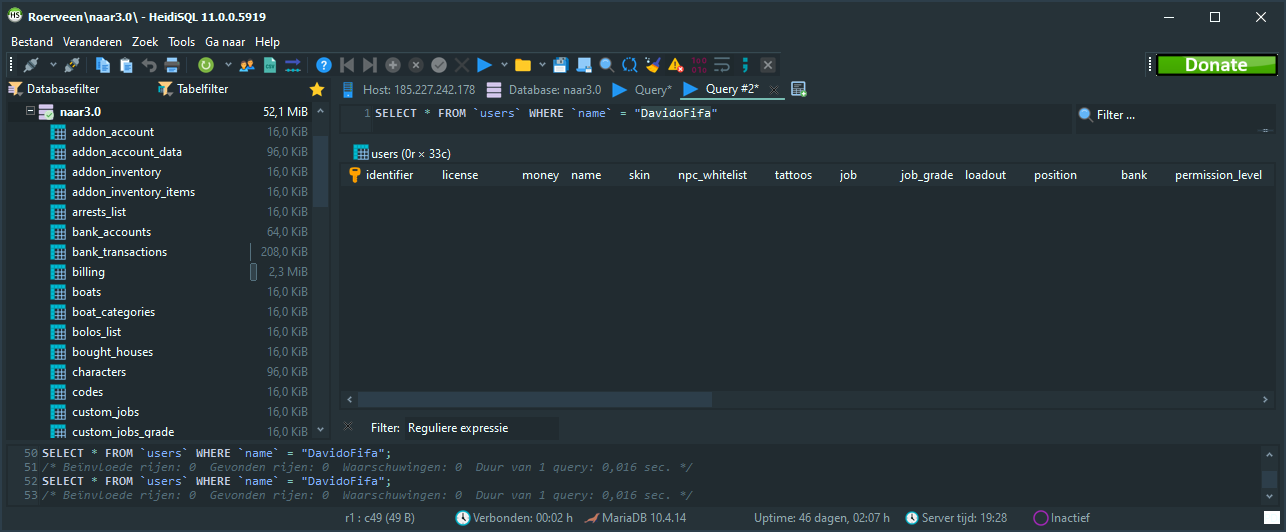The image size is (1286, 532).
Task: Collapse the naar3.0 database tree node
Action: (29, 112)
